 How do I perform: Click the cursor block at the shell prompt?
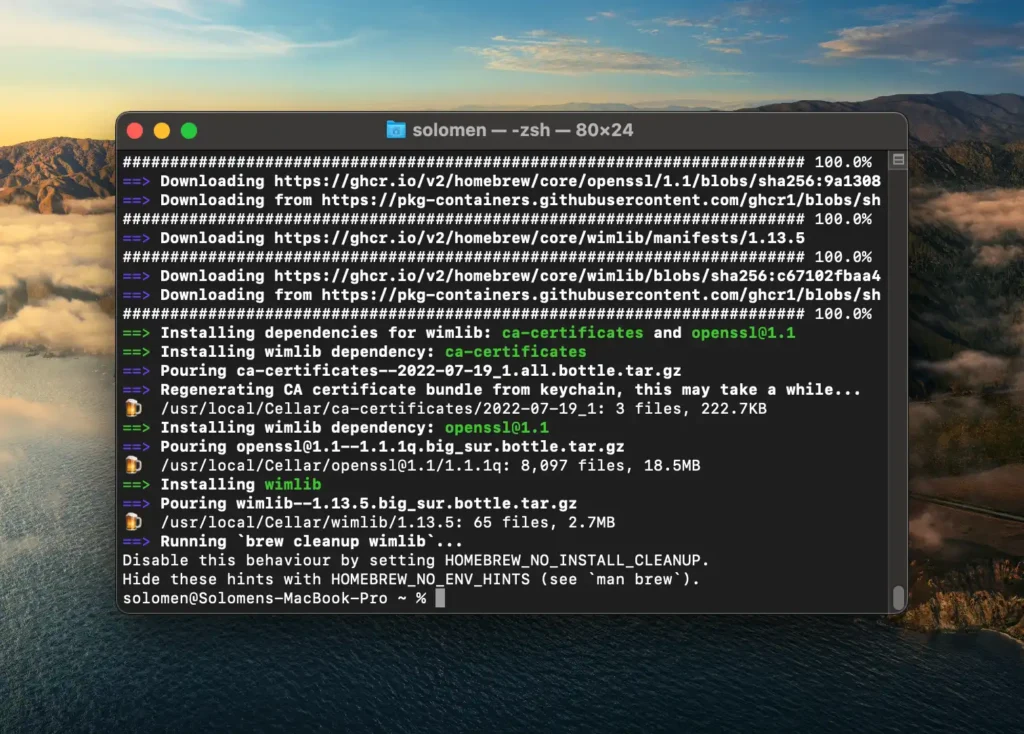coord(440,598)
